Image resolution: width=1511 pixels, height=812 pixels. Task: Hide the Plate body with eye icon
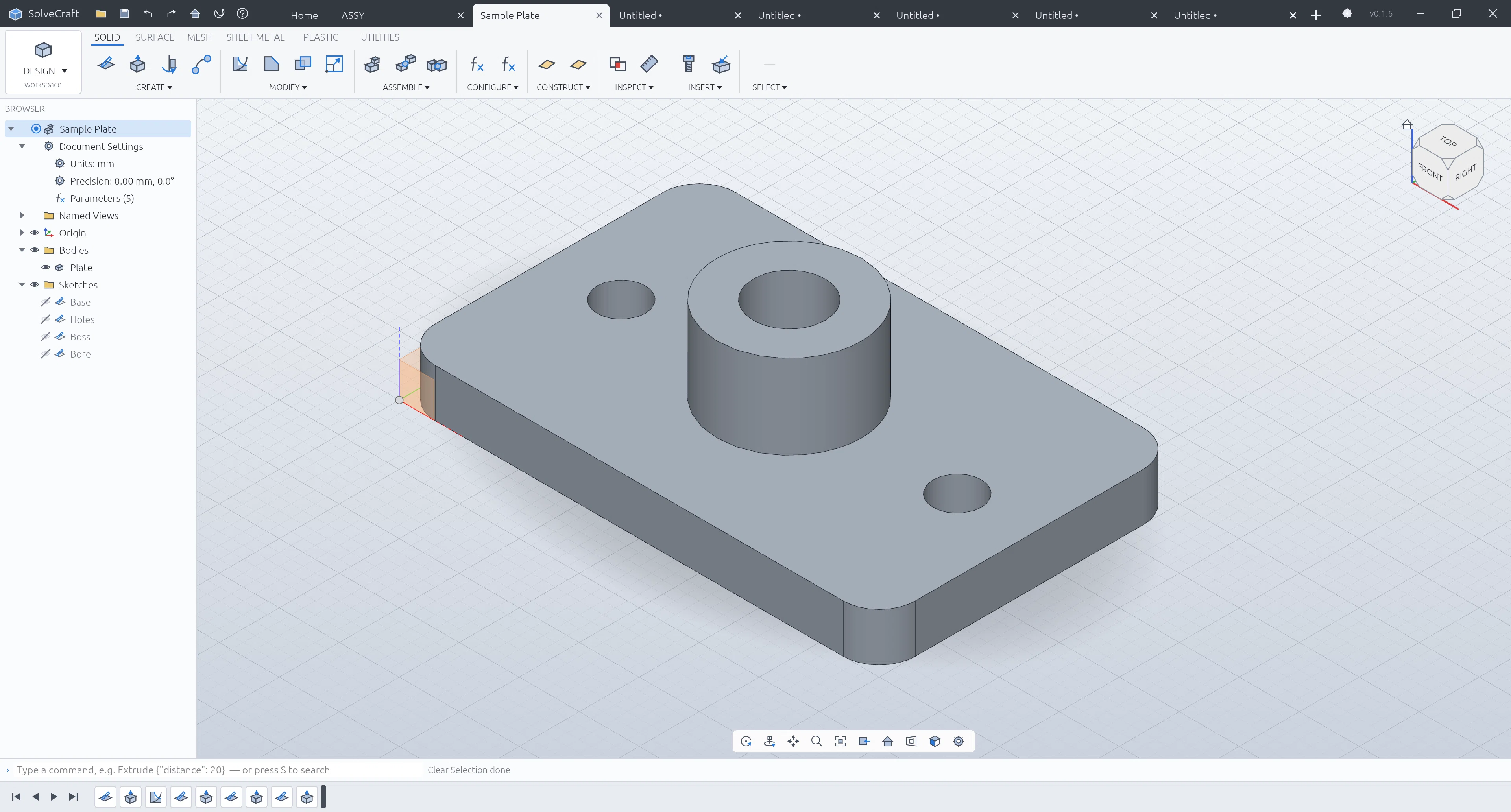point(45,268)
